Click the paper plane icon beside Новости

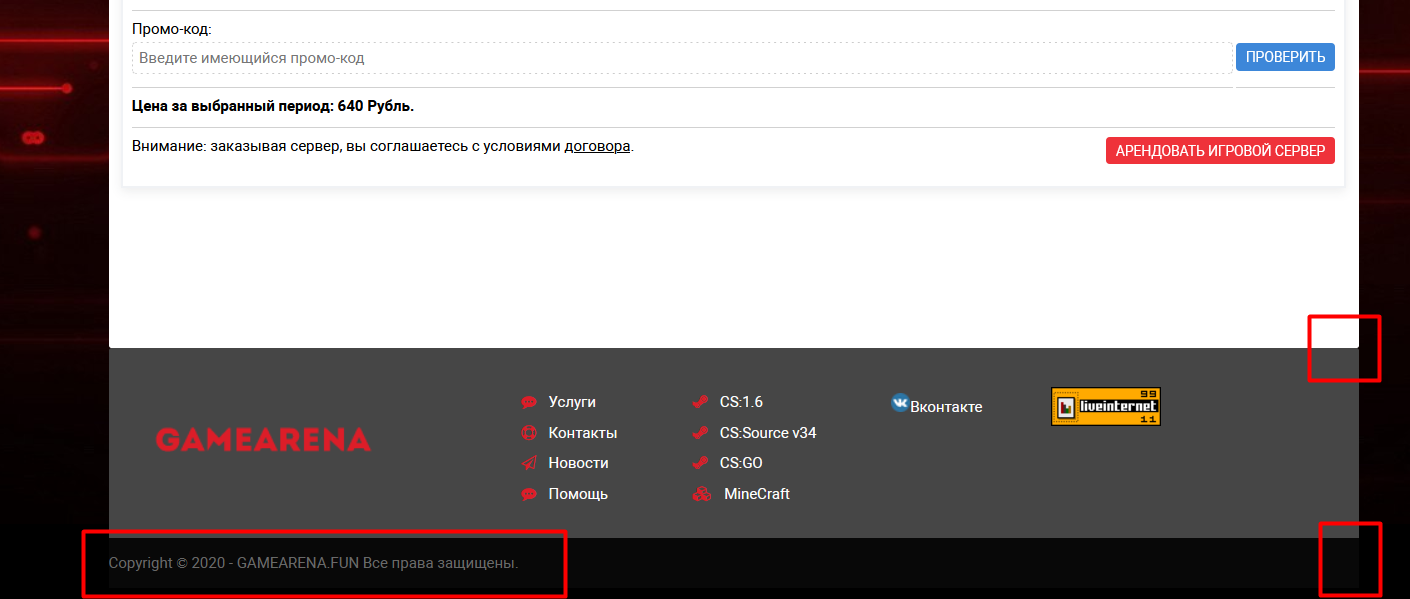pos(529,463)
